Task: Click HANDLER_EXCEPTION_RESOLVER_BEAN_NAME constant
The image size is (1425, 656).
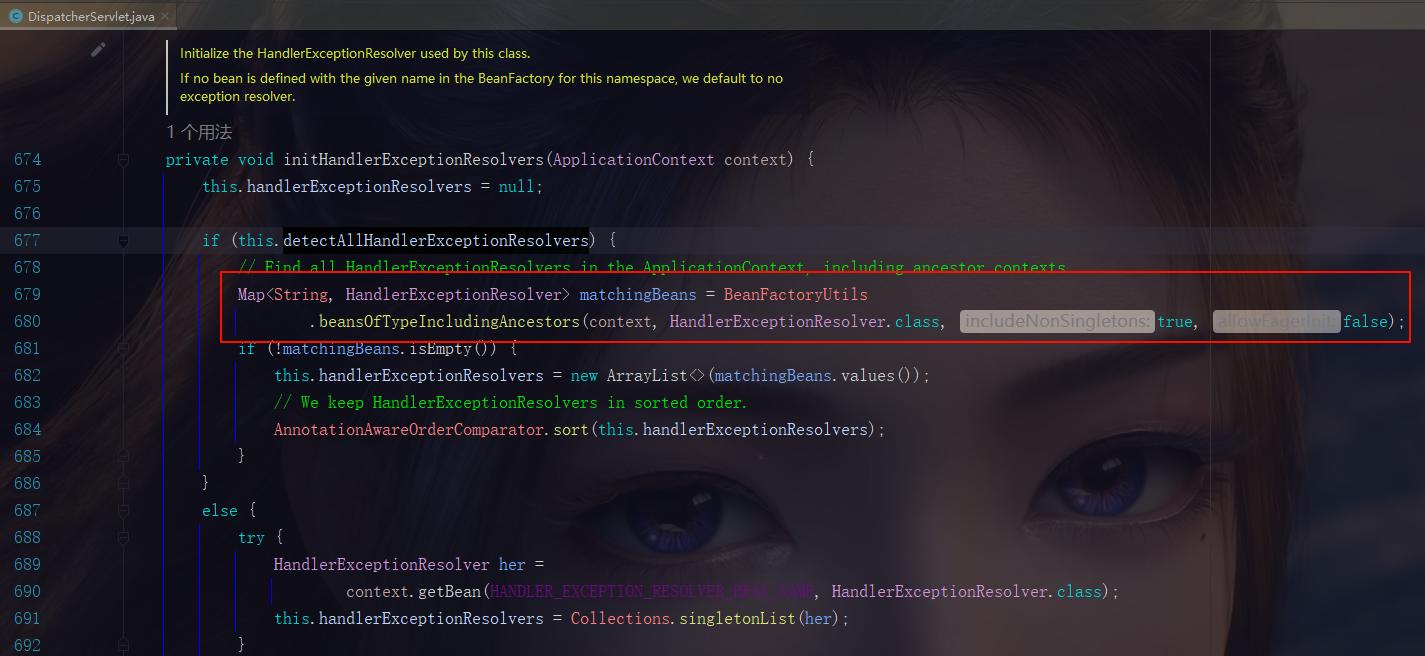Action: pos(652,591)
